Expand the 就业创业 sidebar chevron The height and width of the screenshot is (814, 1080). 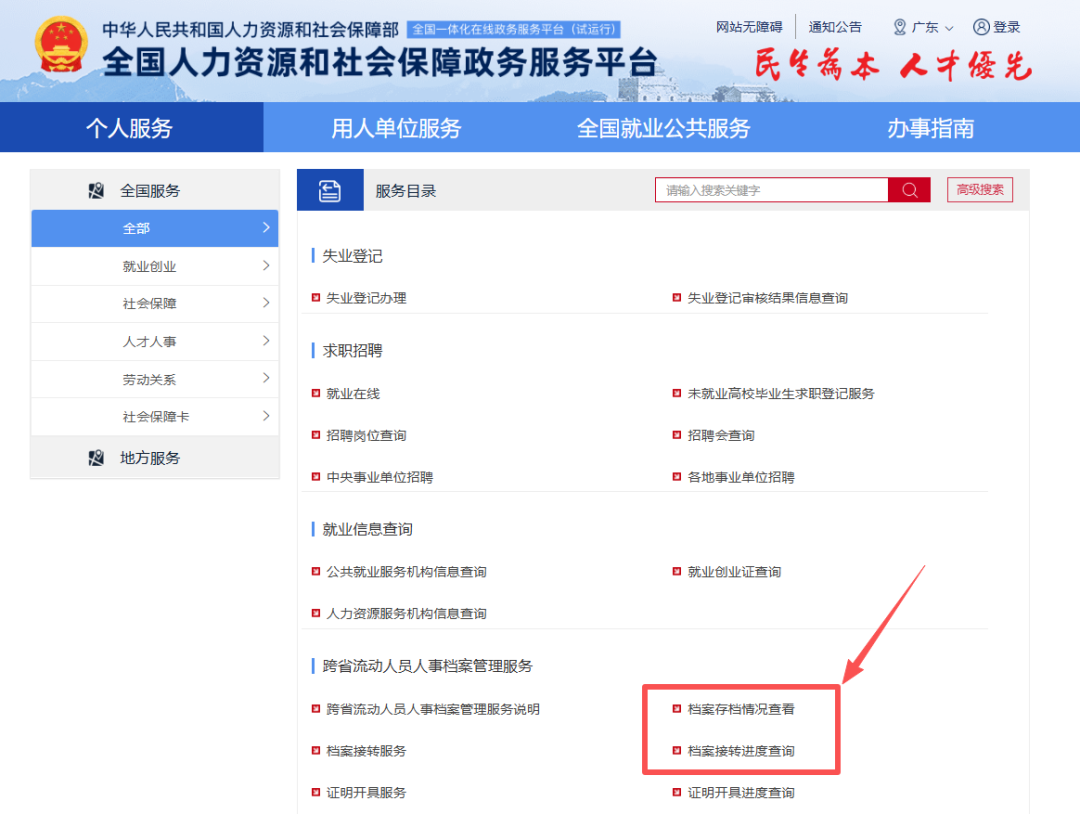tap(266, 266)
